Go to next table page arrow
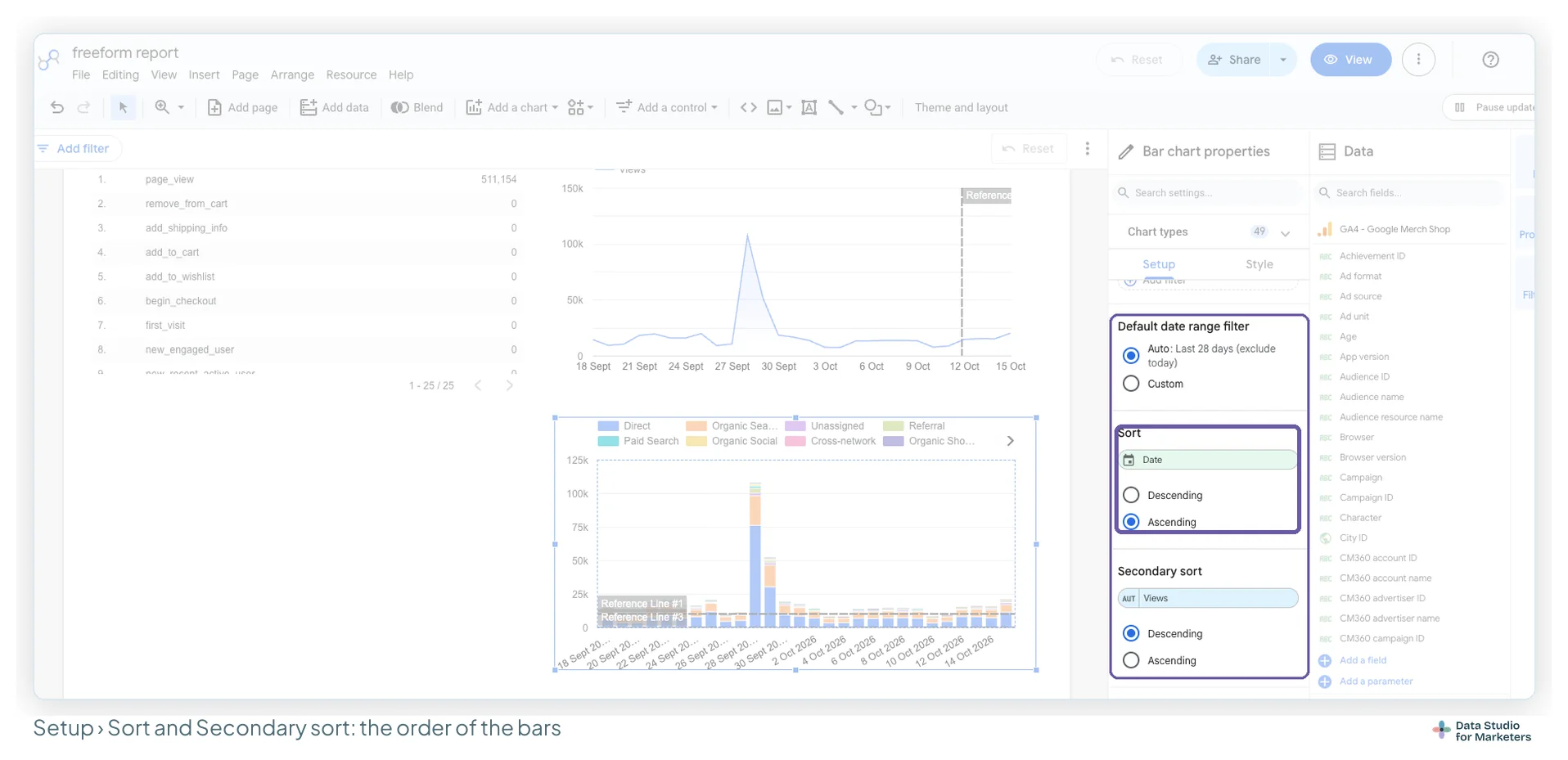 pos(509,385)
